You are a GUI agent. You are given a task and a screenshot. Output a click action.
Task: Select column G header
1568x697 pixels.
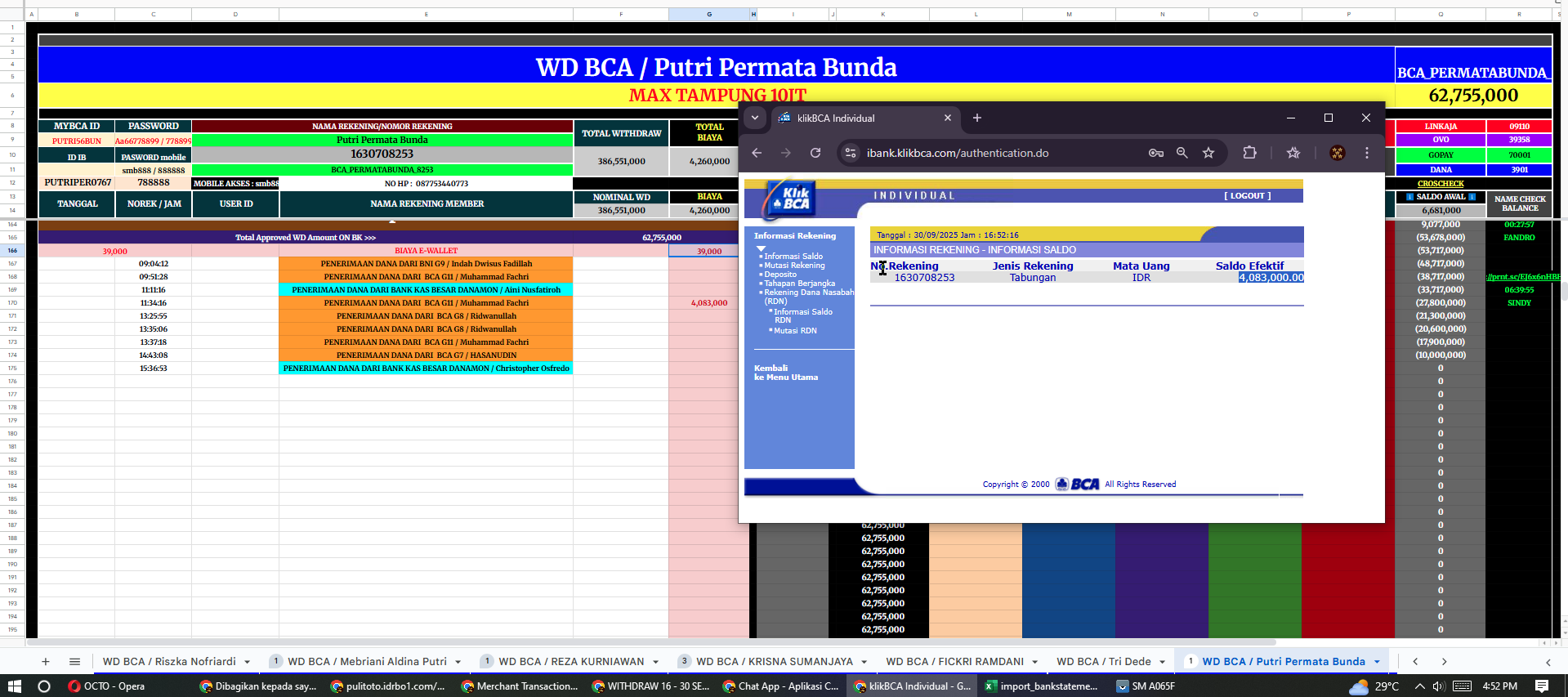tap(708, 14)
